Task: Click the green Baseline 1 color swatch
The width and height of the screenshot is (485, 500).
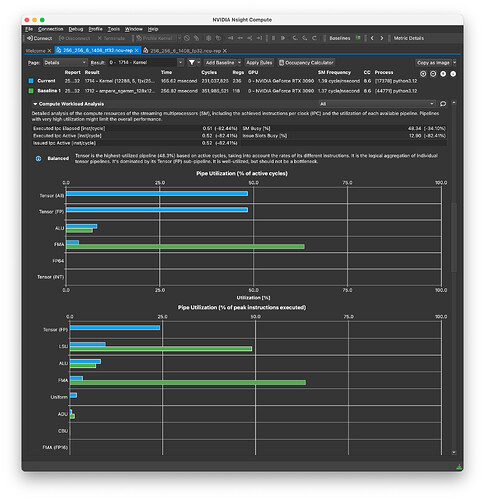Action: pyautogui.click(x=31, y=91)
